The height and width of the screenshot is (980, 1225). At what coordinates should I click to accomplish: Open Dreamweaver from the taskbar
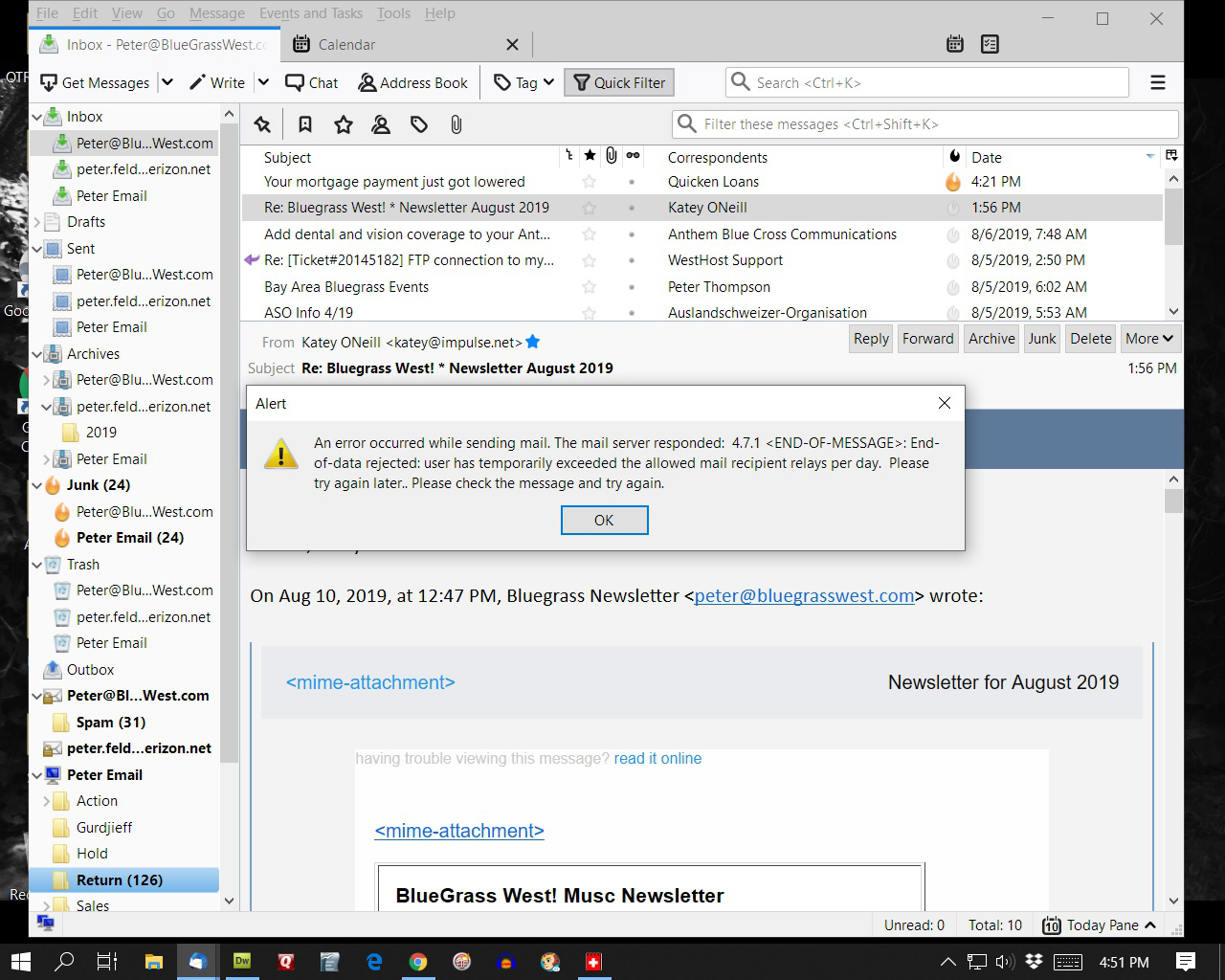242,962
